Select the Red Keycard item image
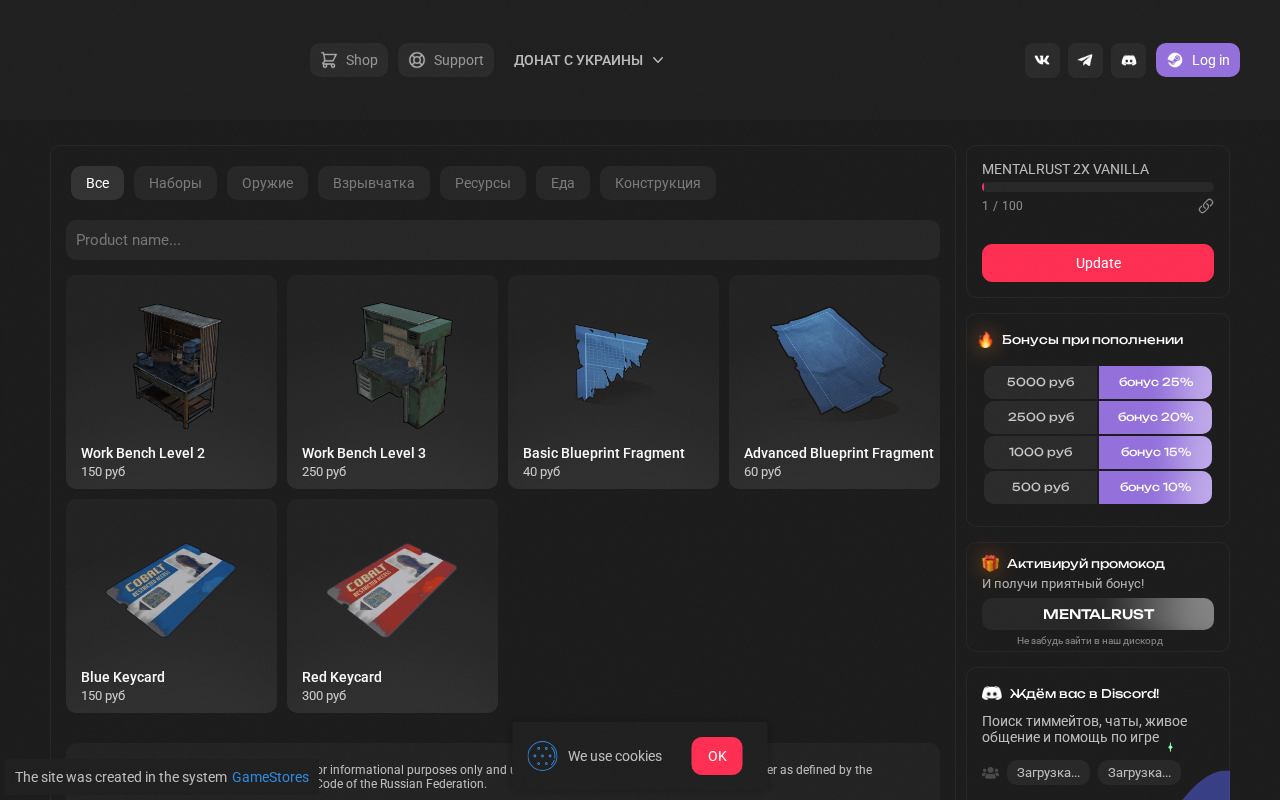Screen dimensions: 1280x800 (x=392, y=590)
